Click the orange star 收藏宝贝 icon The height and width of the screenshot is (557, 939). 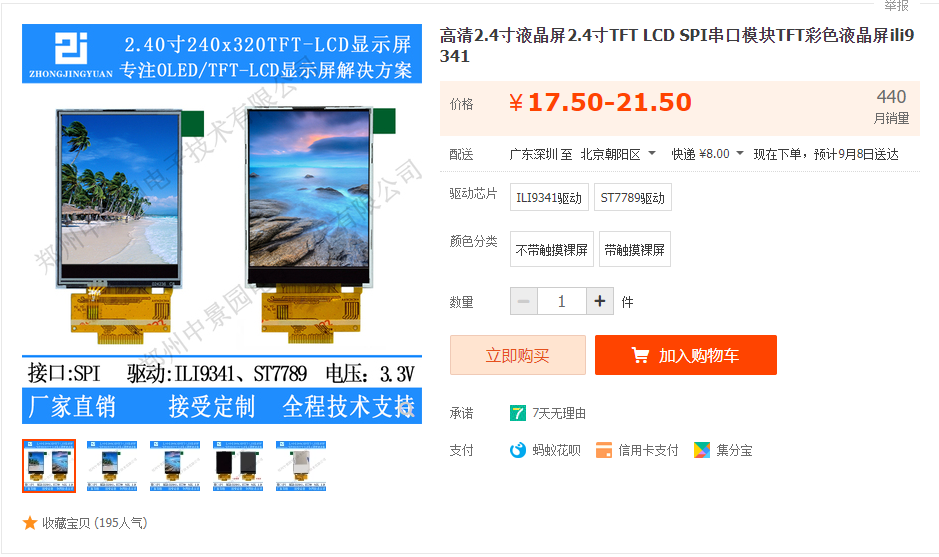[30, 523]
